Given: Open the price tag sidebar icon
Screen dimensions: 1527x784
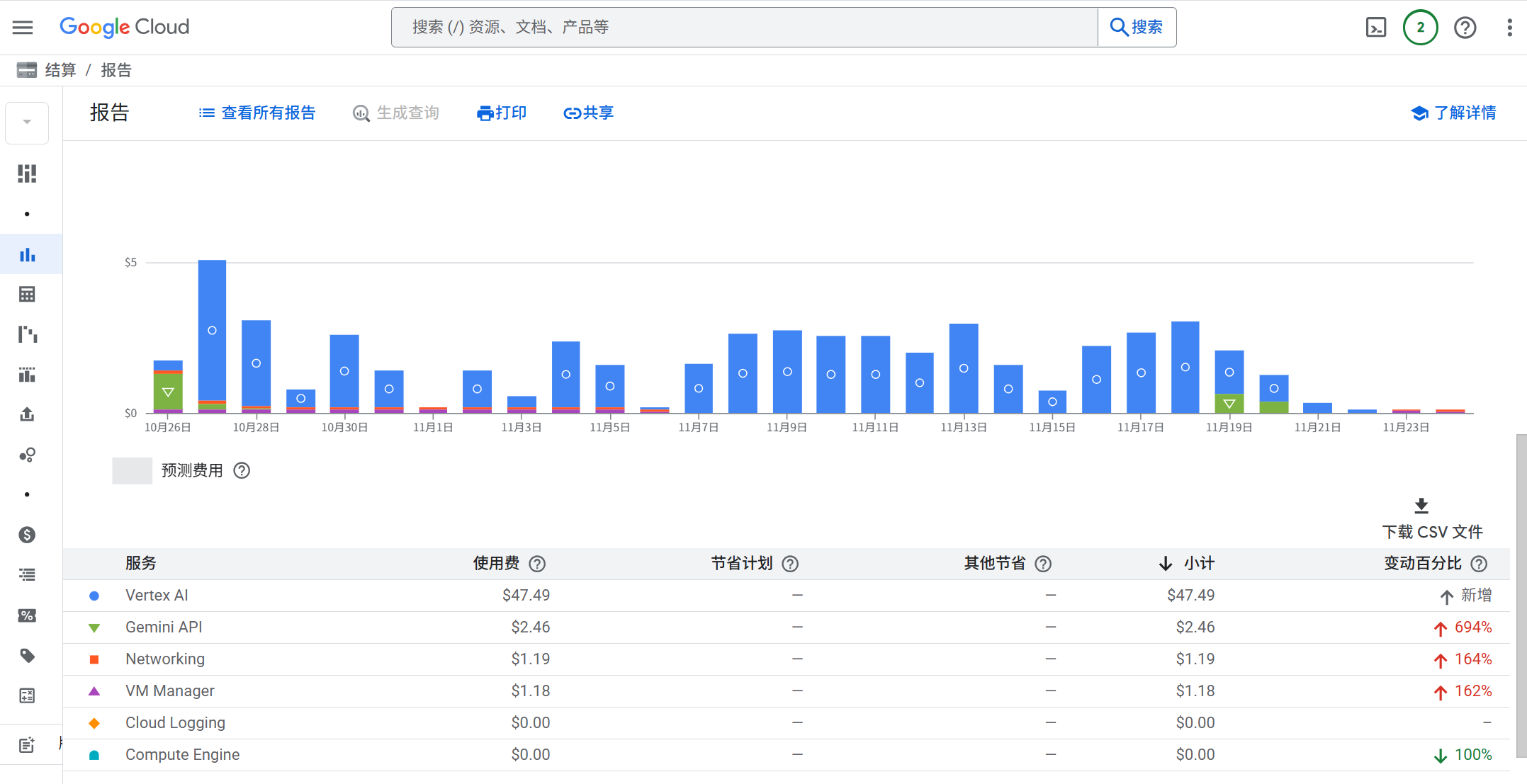Looking at the screenshot, I should [27, 656].
